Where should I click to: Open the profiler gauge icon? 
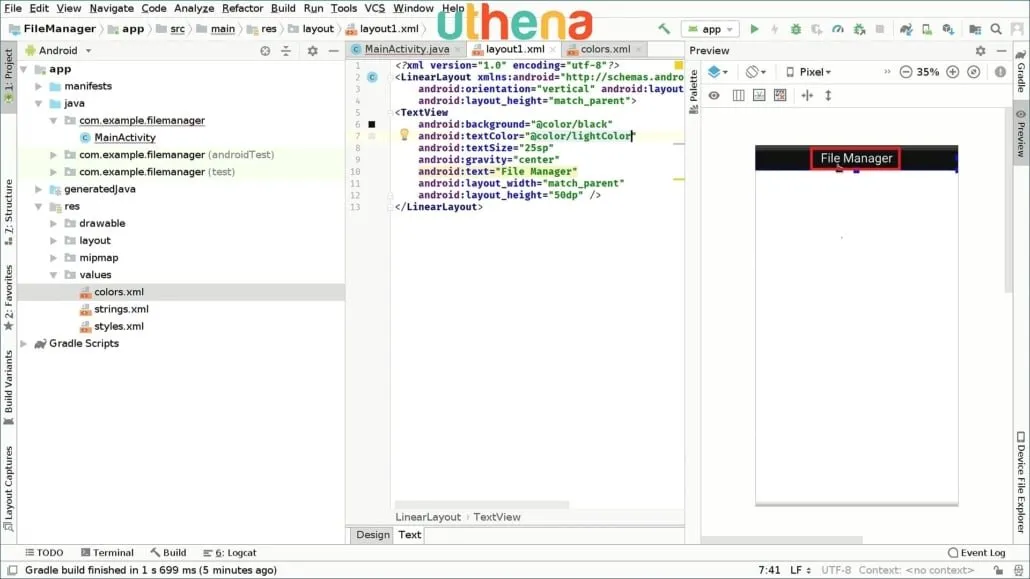tap(838, 29)
